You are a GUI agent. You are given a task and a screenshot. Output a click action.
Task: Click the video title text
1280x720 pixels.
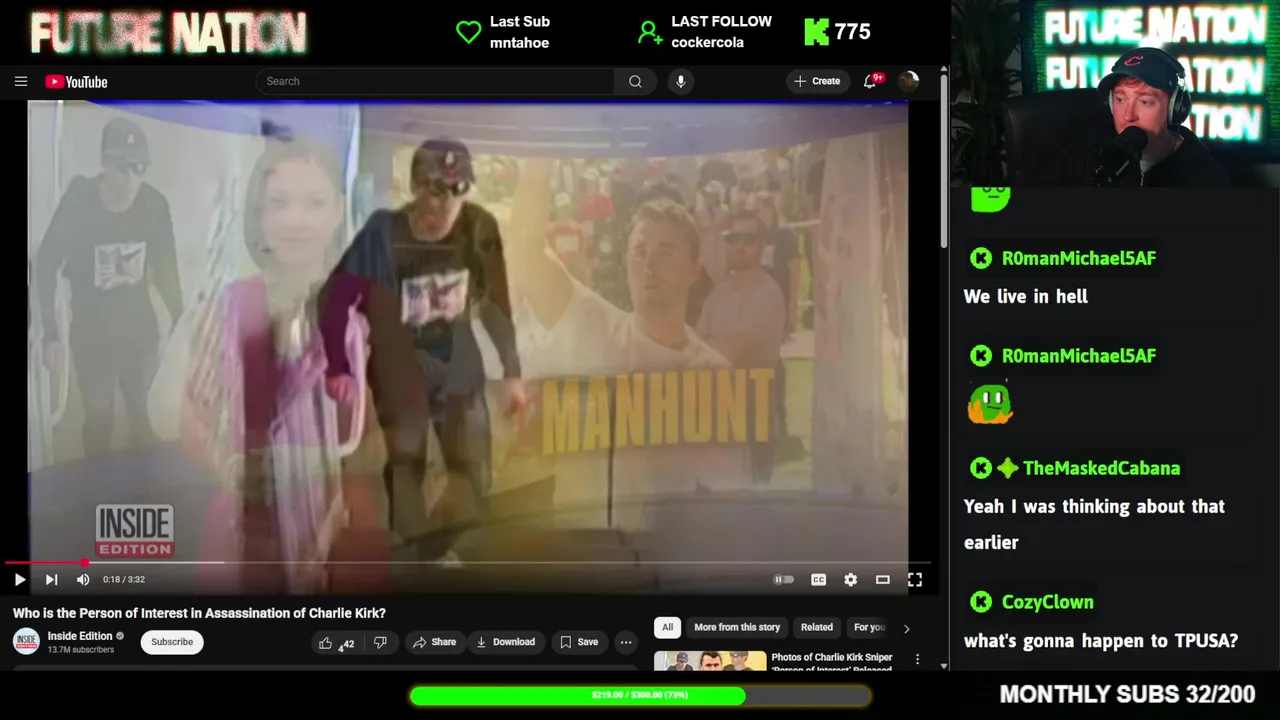(199, 613)
